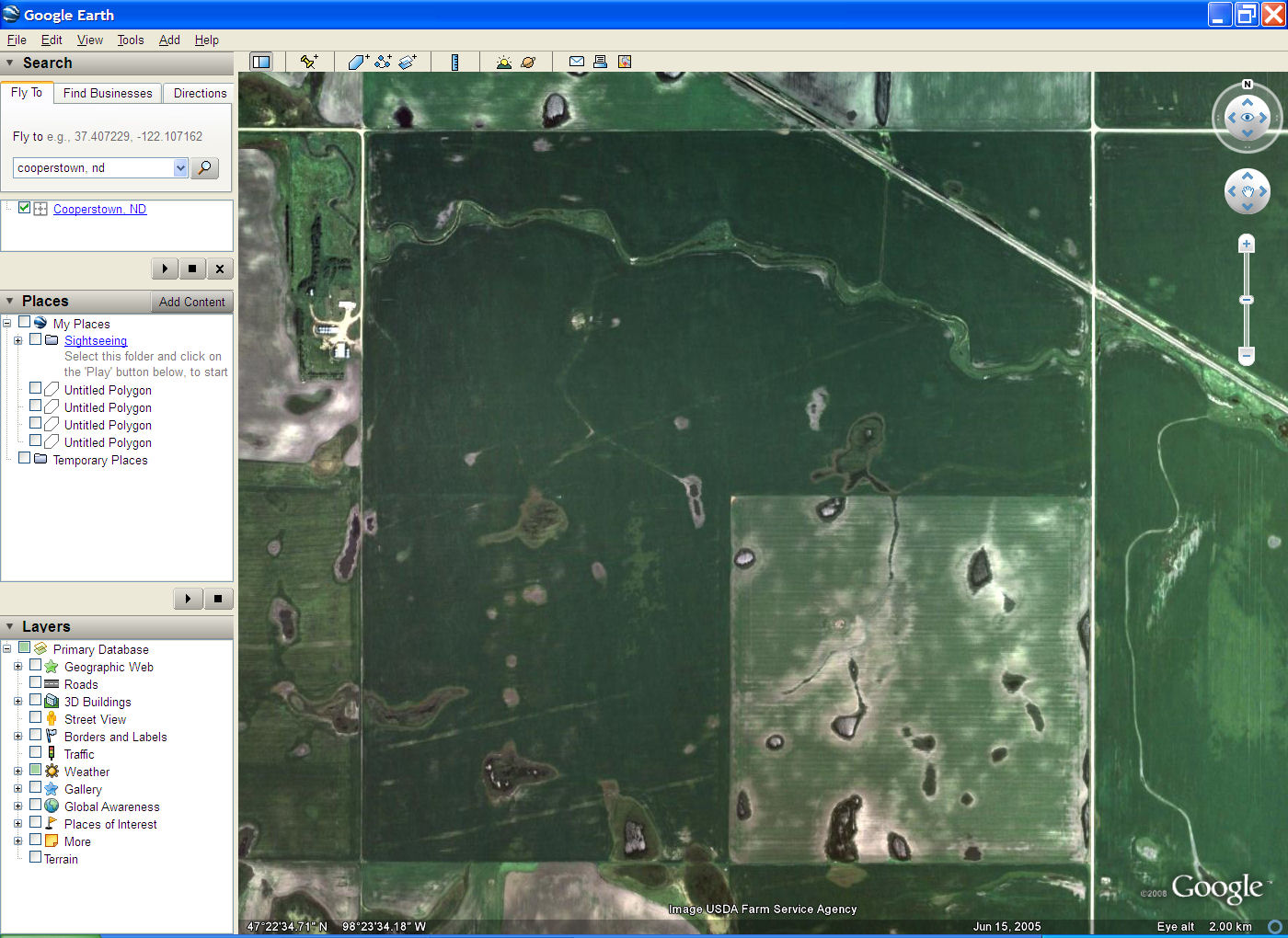Collapse the Primary Database tree node
Viewport: 1288px width, 938px height.
click(6, 648)
